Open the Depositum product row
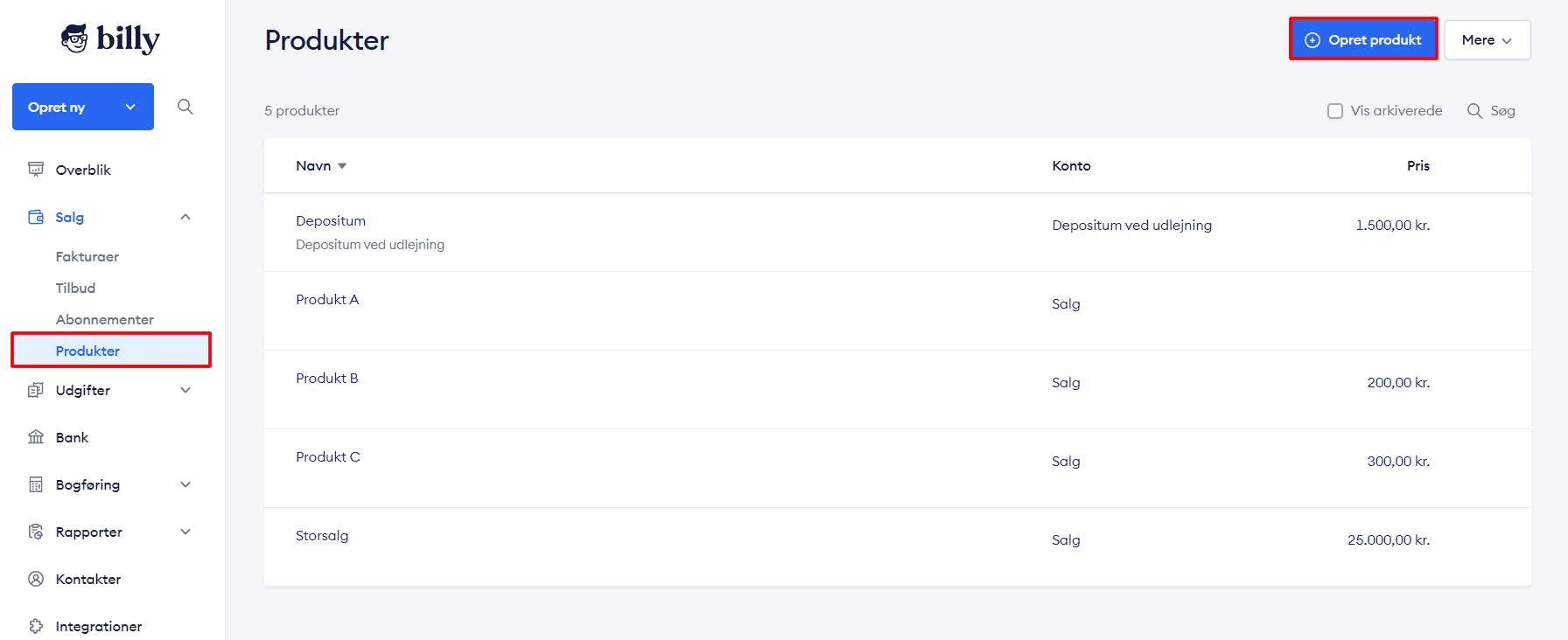The height and width of the screenshot is (640, 1568). click(x=898, y=233)
